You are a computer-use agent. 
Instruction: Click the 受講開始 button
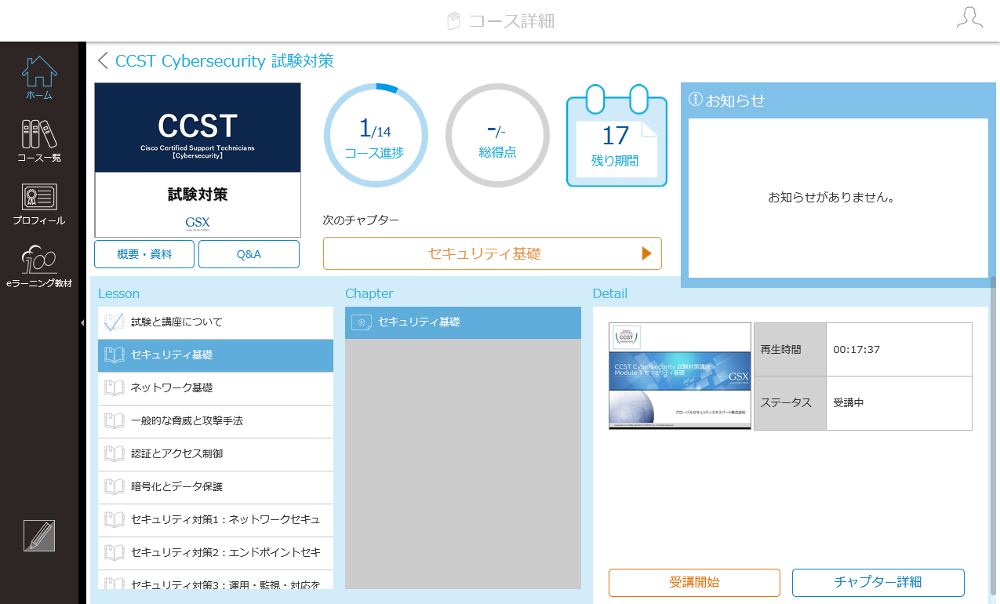click(694, 582)
